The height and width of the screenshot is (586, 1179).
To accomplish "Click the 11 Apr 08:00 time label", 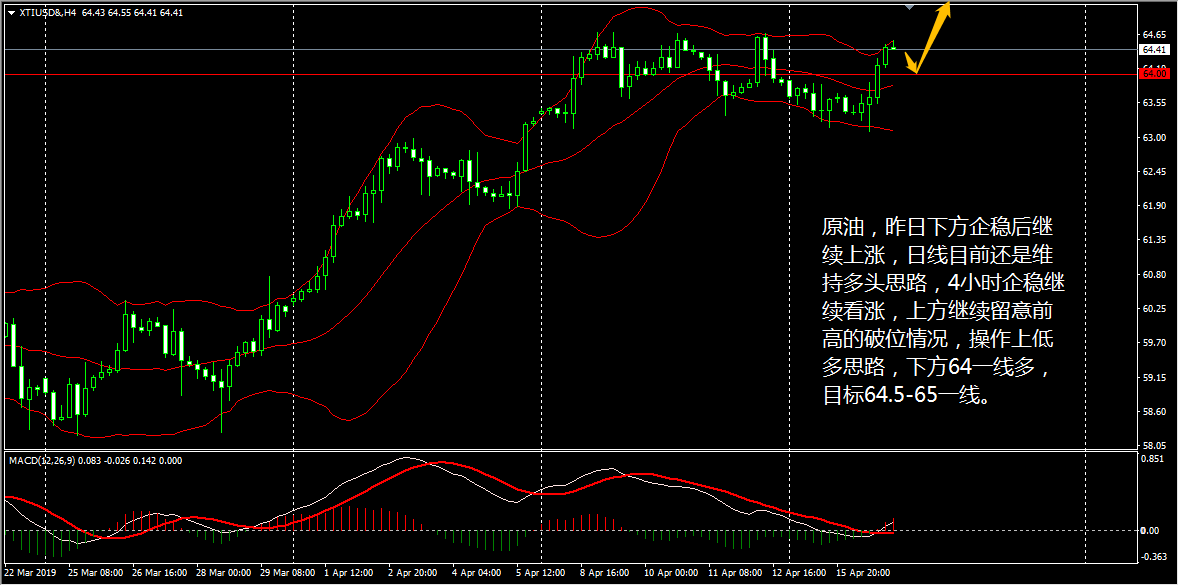I will (735, 573).
